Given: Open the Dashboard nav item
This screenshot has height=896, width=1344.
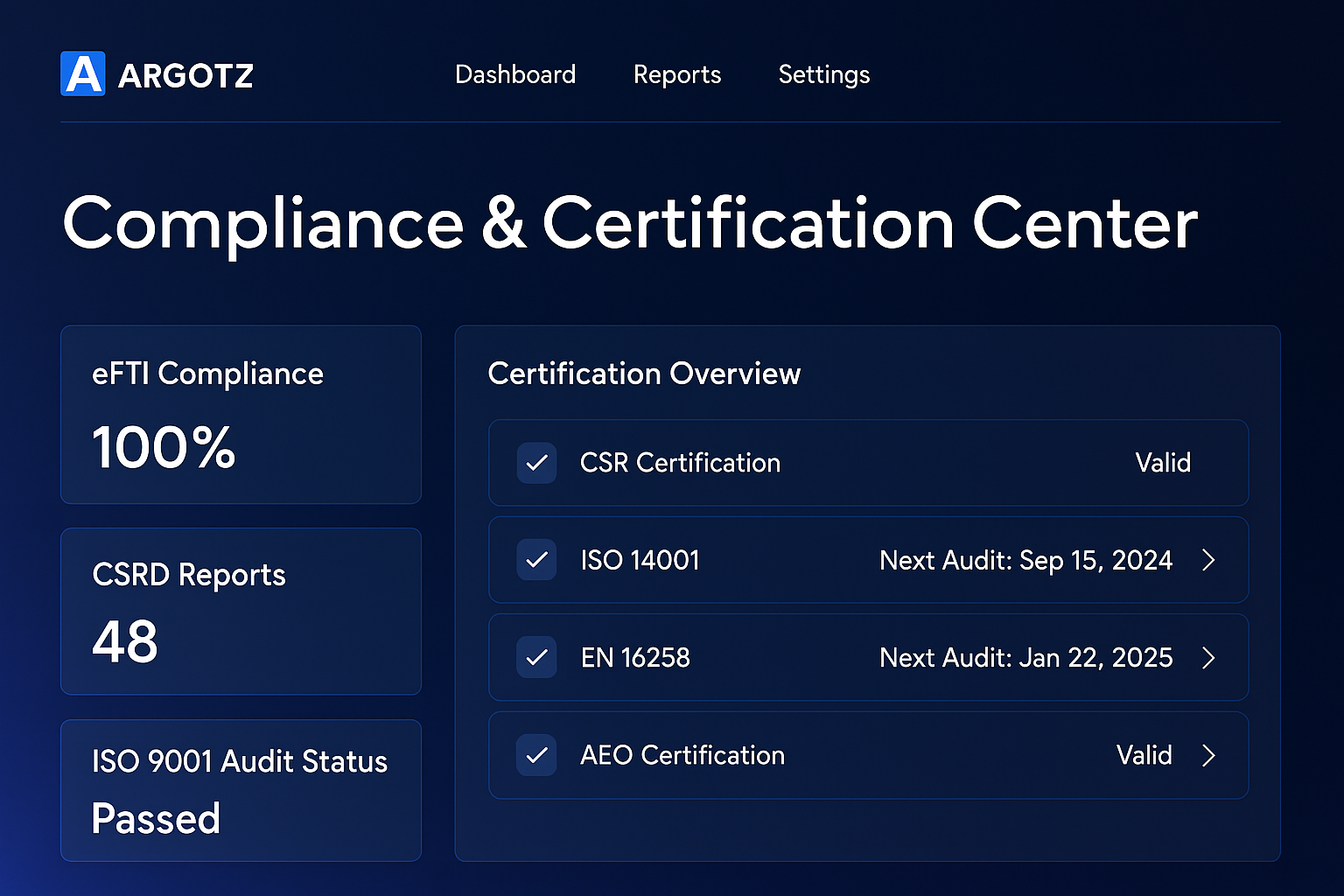Looking at the screenshot, I should click(515, 74).
